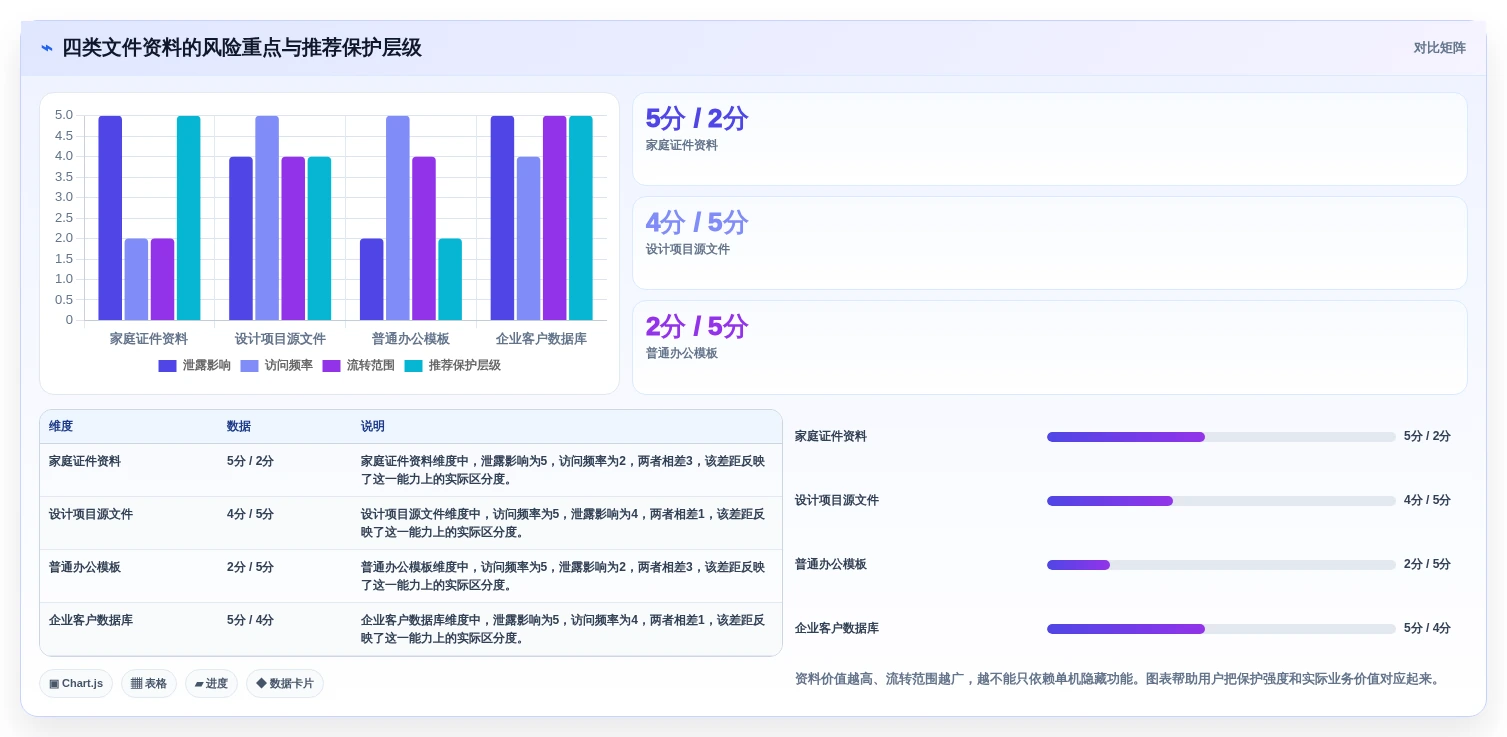The image size is (1507, 737).
Task: Click the 2分 / 5分 data card
Action: (1049, 347)
